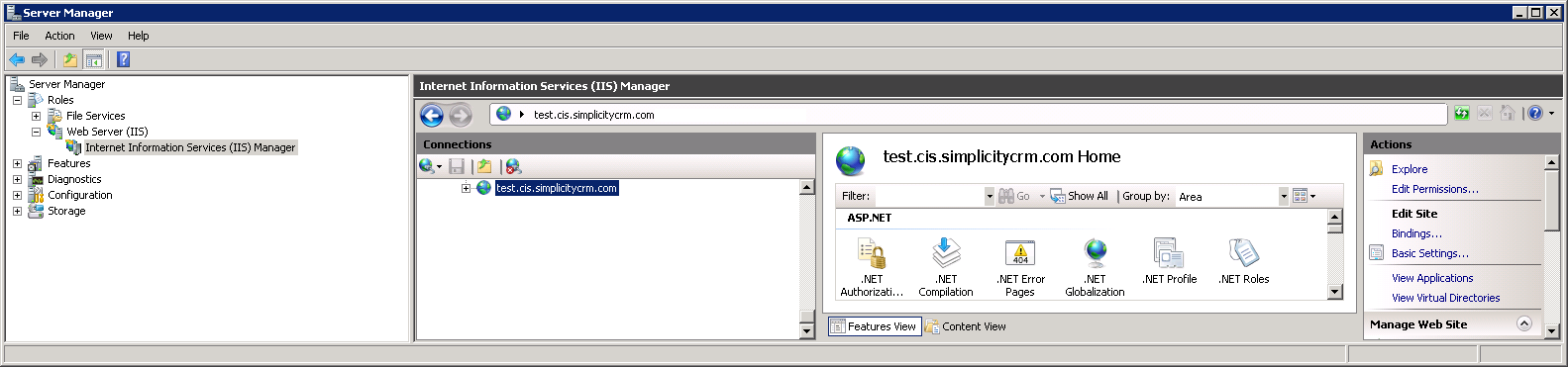Expand the Features tree node
1568x367 pixels.
17,163
